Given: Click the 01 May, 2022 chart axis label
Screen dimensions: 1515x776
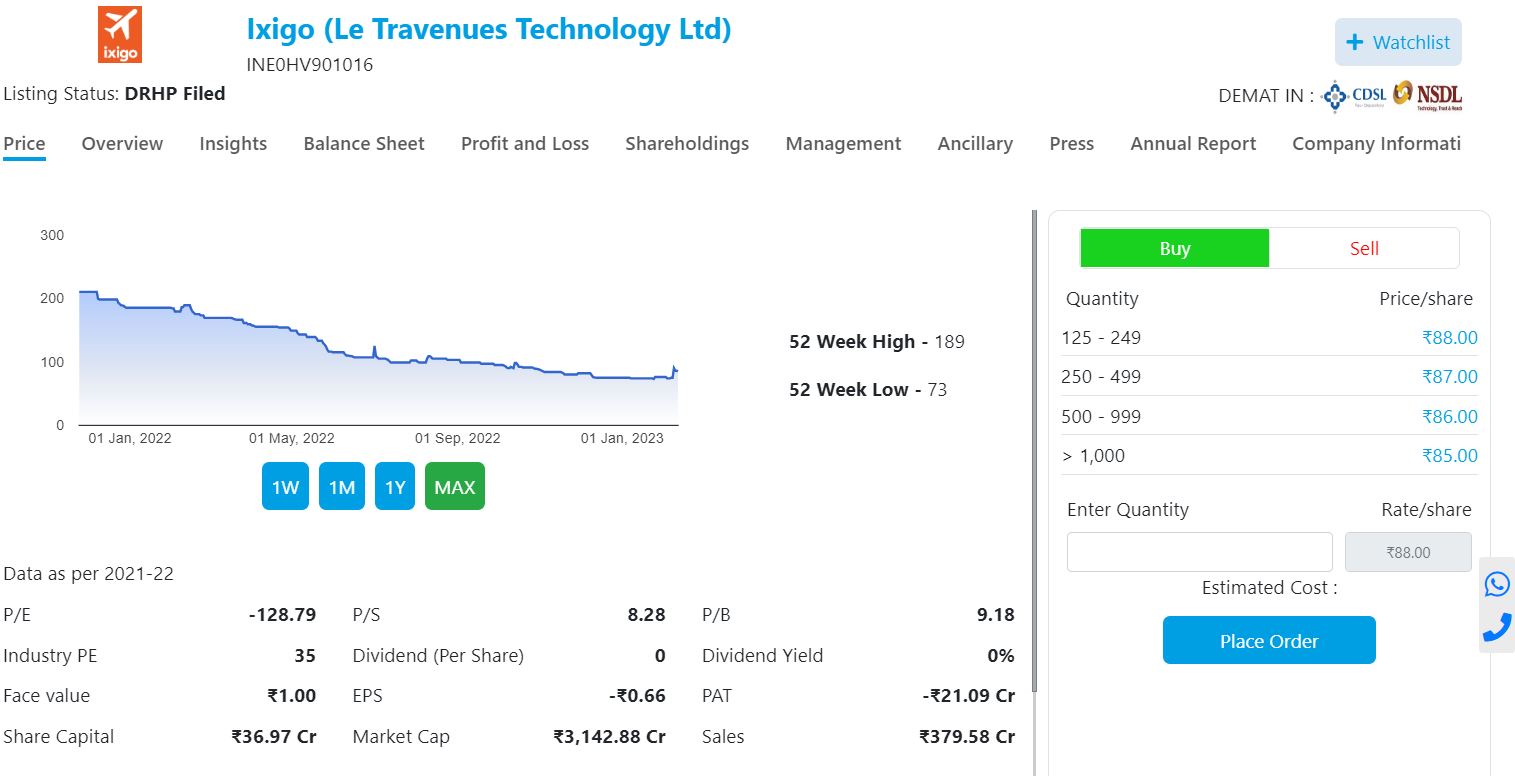Looking at the screenshot, I should 292,438.
